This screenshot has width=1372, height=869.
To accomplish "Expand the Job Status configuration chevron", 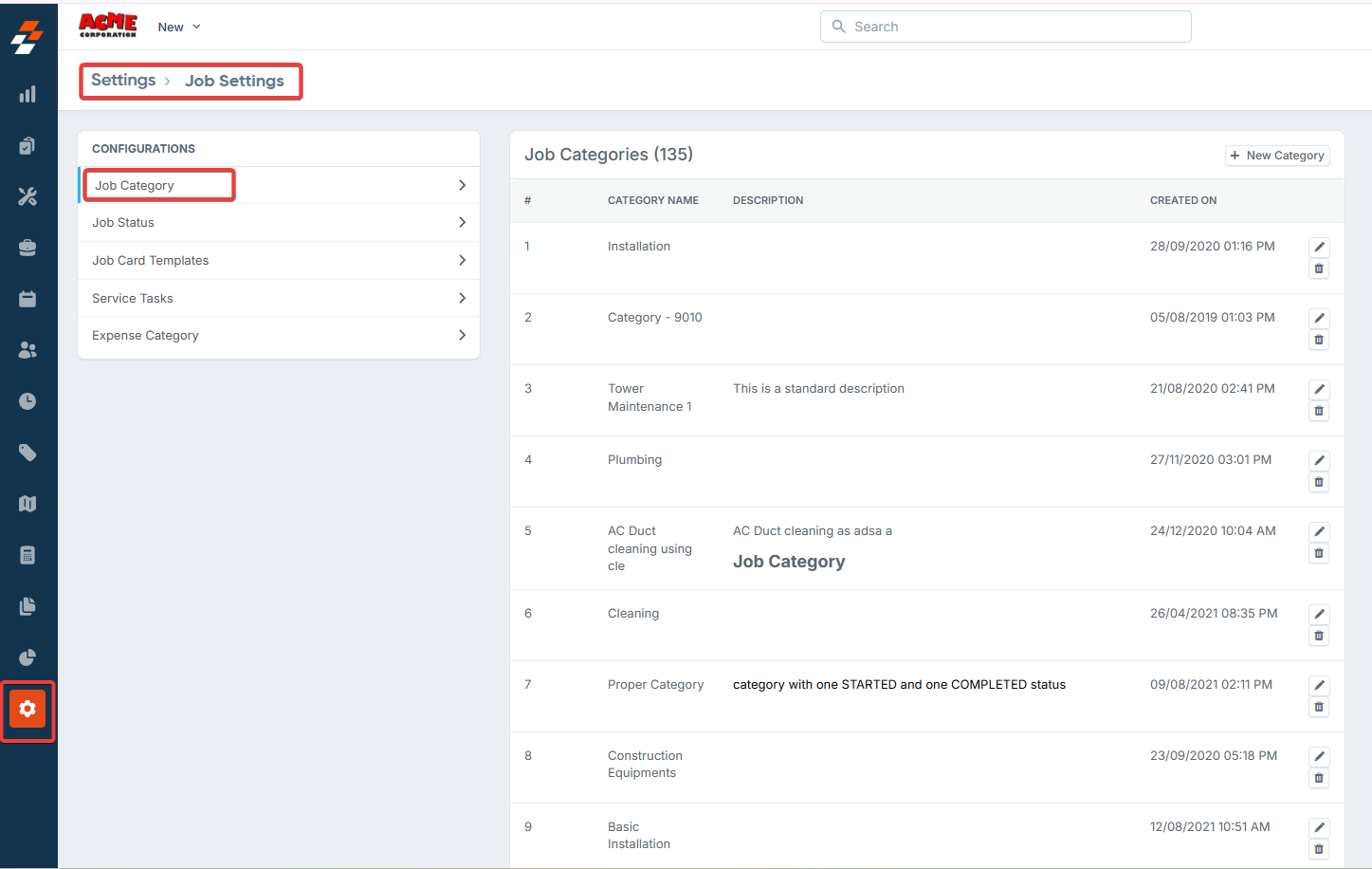I will tap(462, 222).
